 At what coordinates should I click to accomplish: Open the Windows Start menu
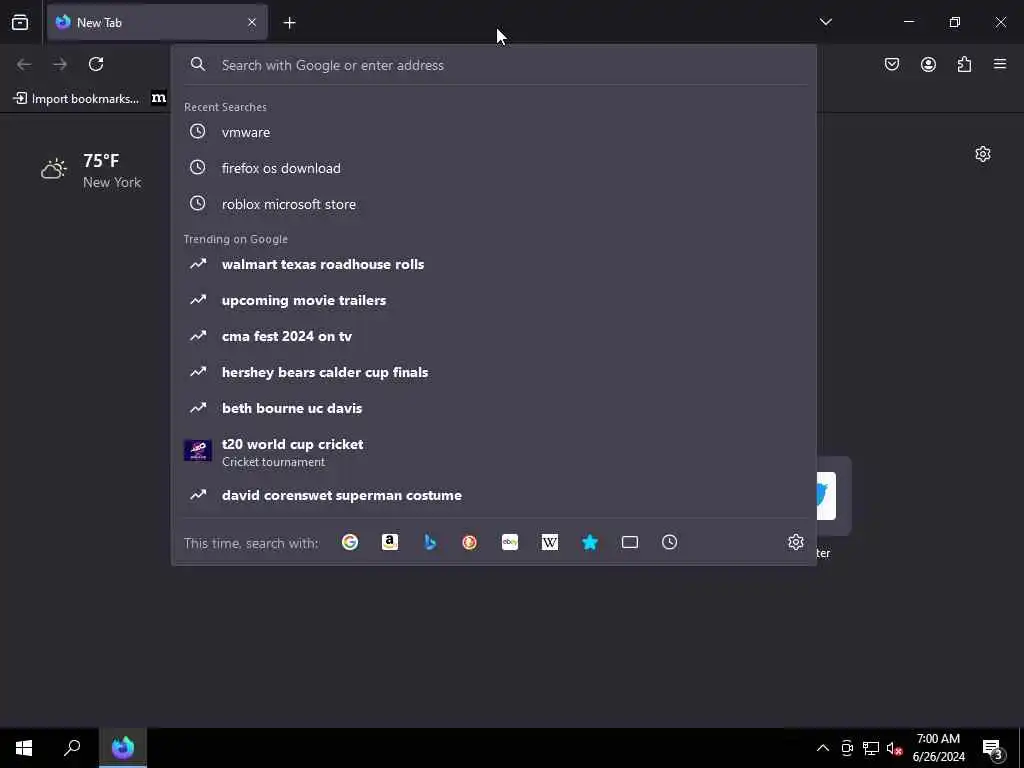pyautogui.click(x=24, y=748)
